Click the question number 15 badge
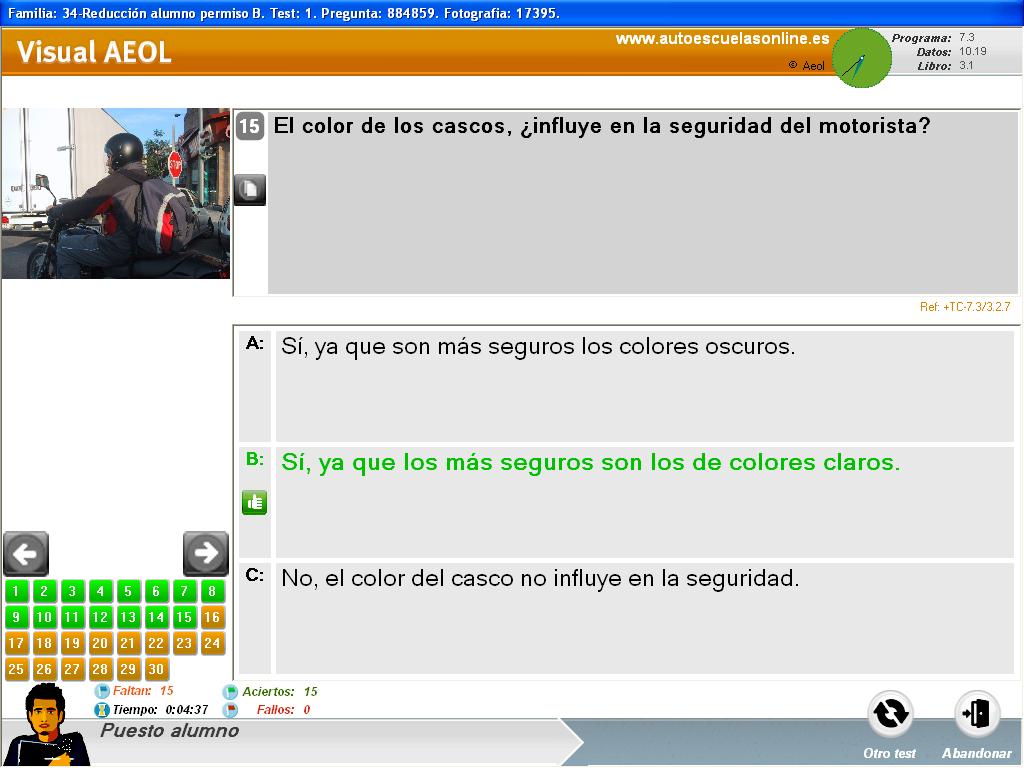The height and width of the screenshot is (768, 1024). pos(250,127)
